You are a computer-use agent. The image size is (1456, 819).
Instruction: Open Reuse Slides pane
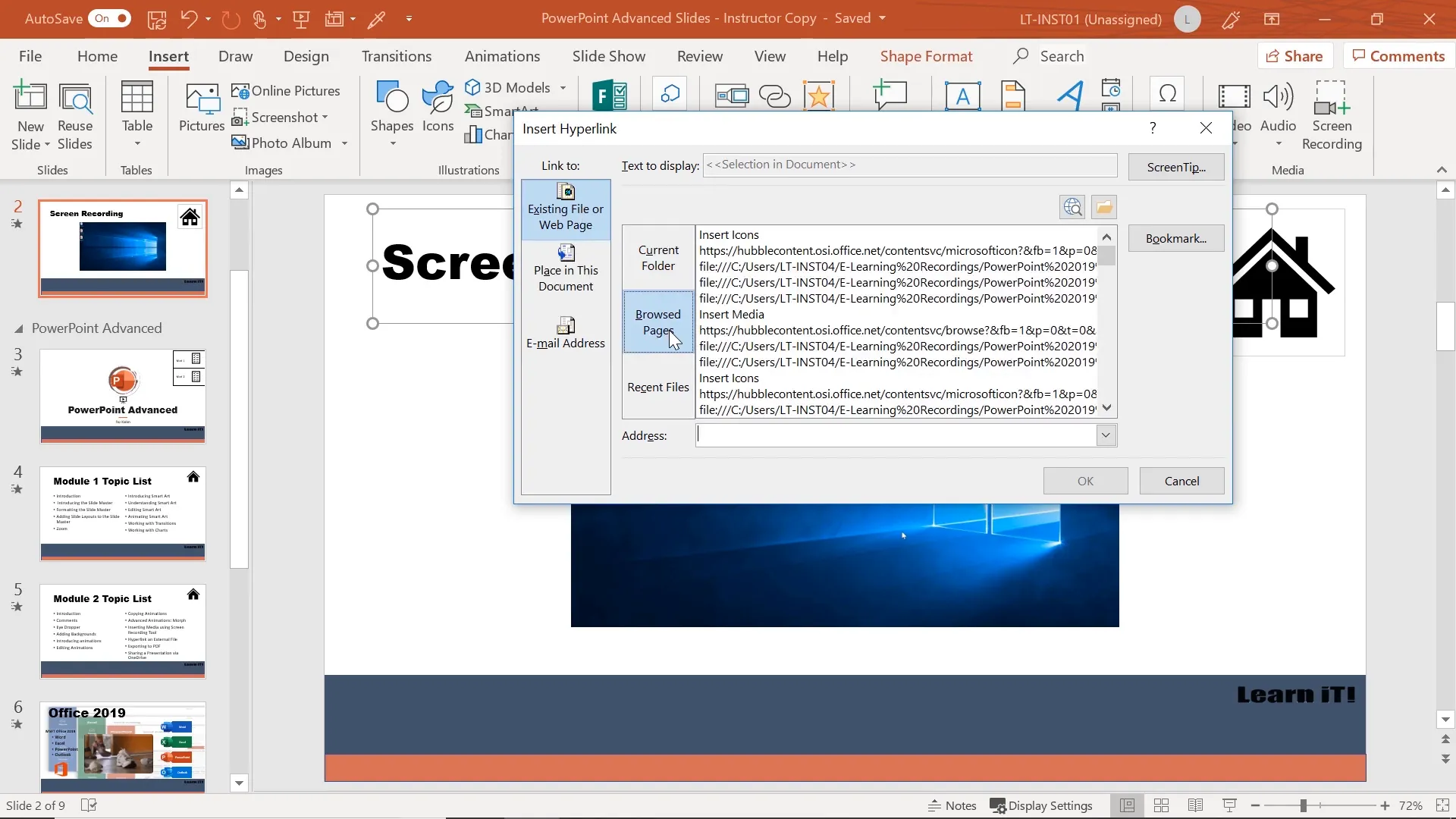click(75, 116)
